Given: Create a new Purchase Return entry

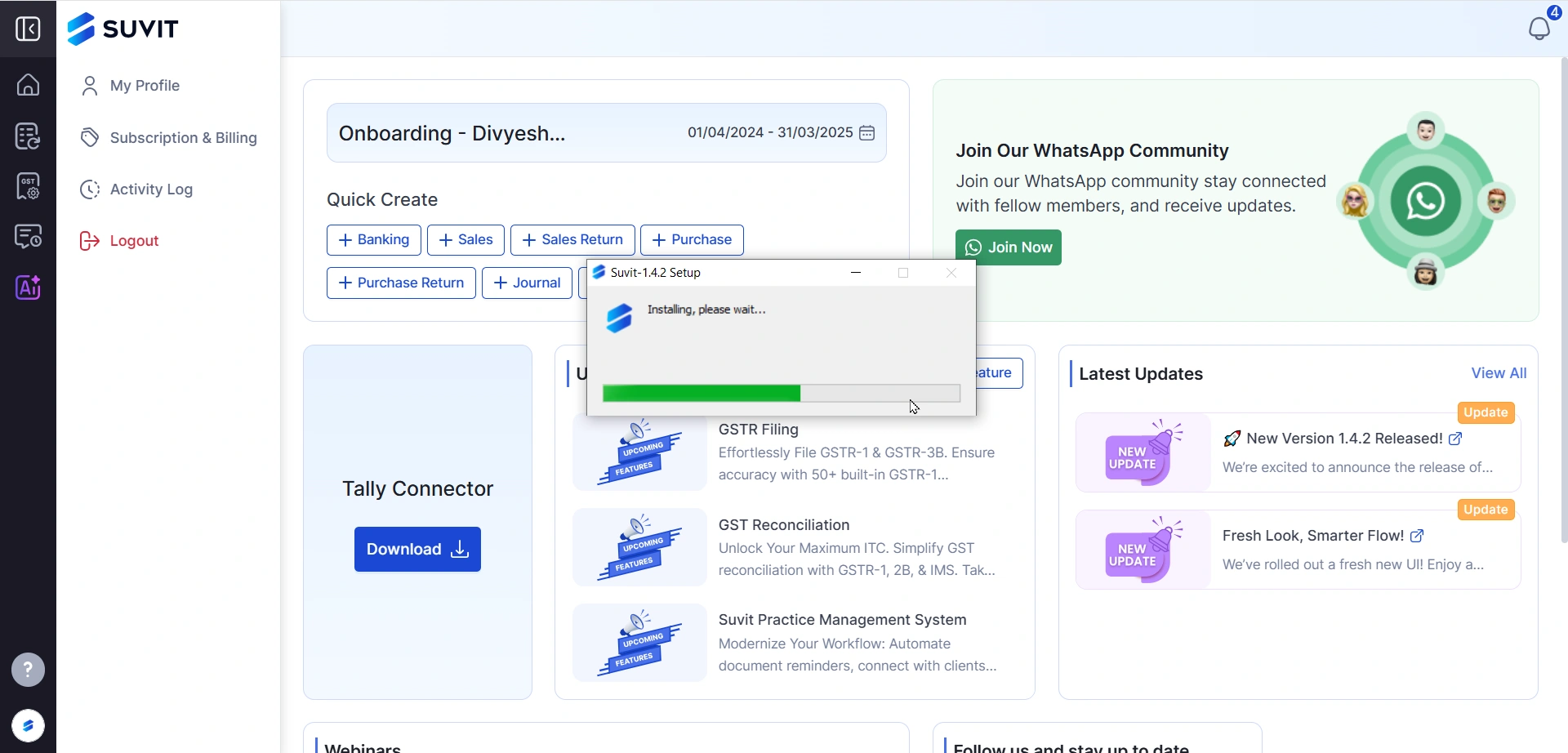Looking at the screenshot, I should point(401,283).
